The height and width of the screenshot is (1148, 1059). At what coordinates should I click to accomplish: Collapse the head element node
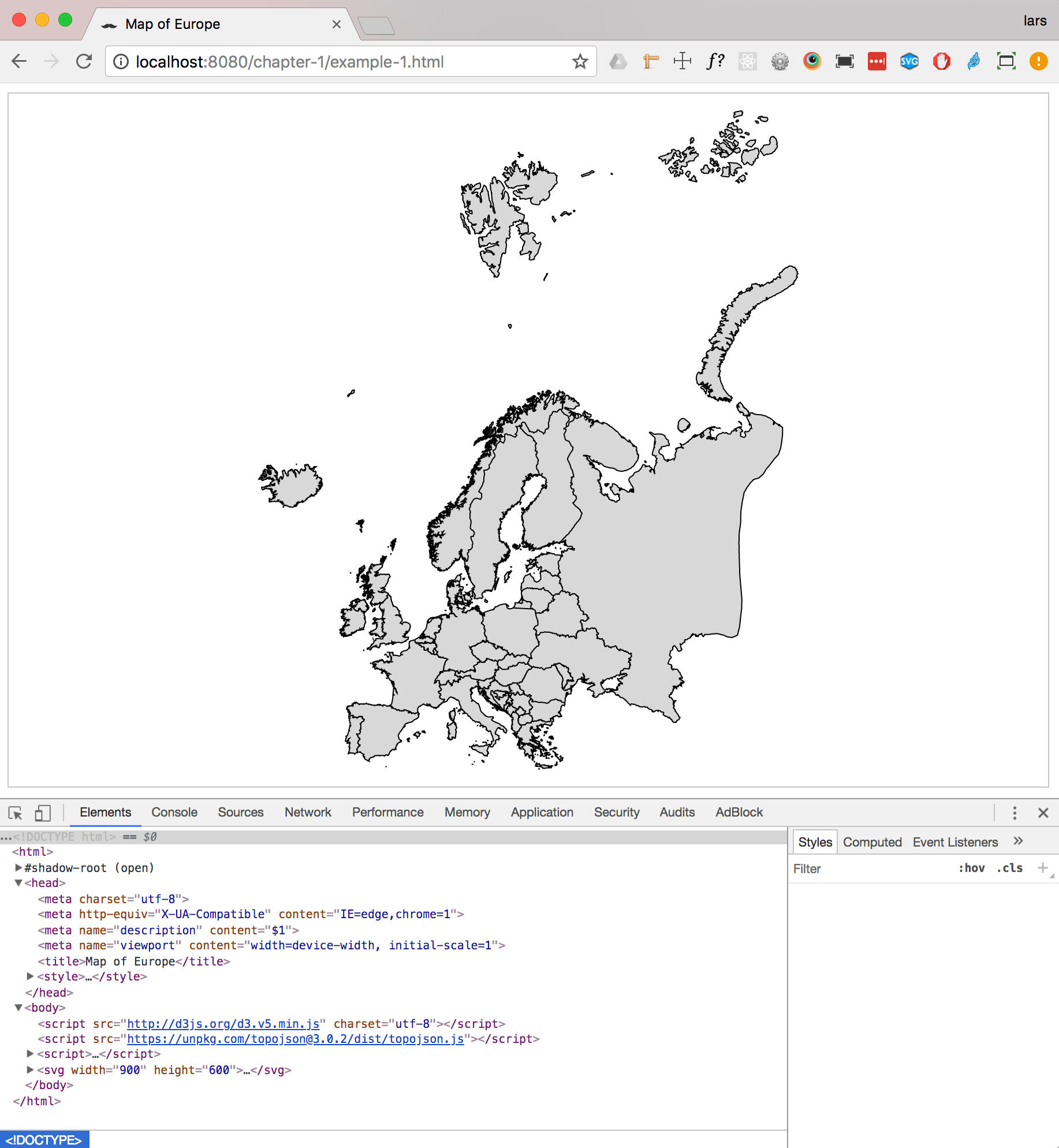[18, 883]
